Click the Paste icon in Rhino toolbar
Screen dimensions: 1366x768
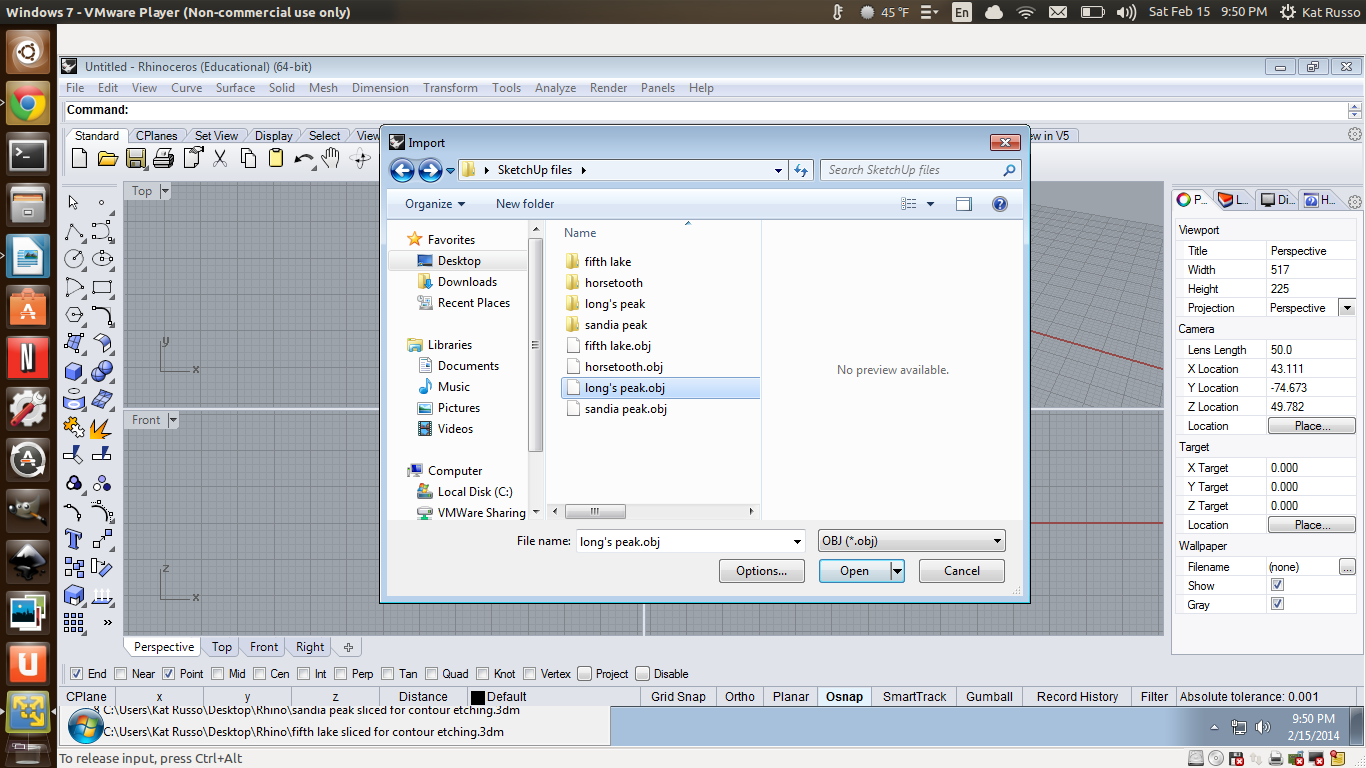point(276,158)
